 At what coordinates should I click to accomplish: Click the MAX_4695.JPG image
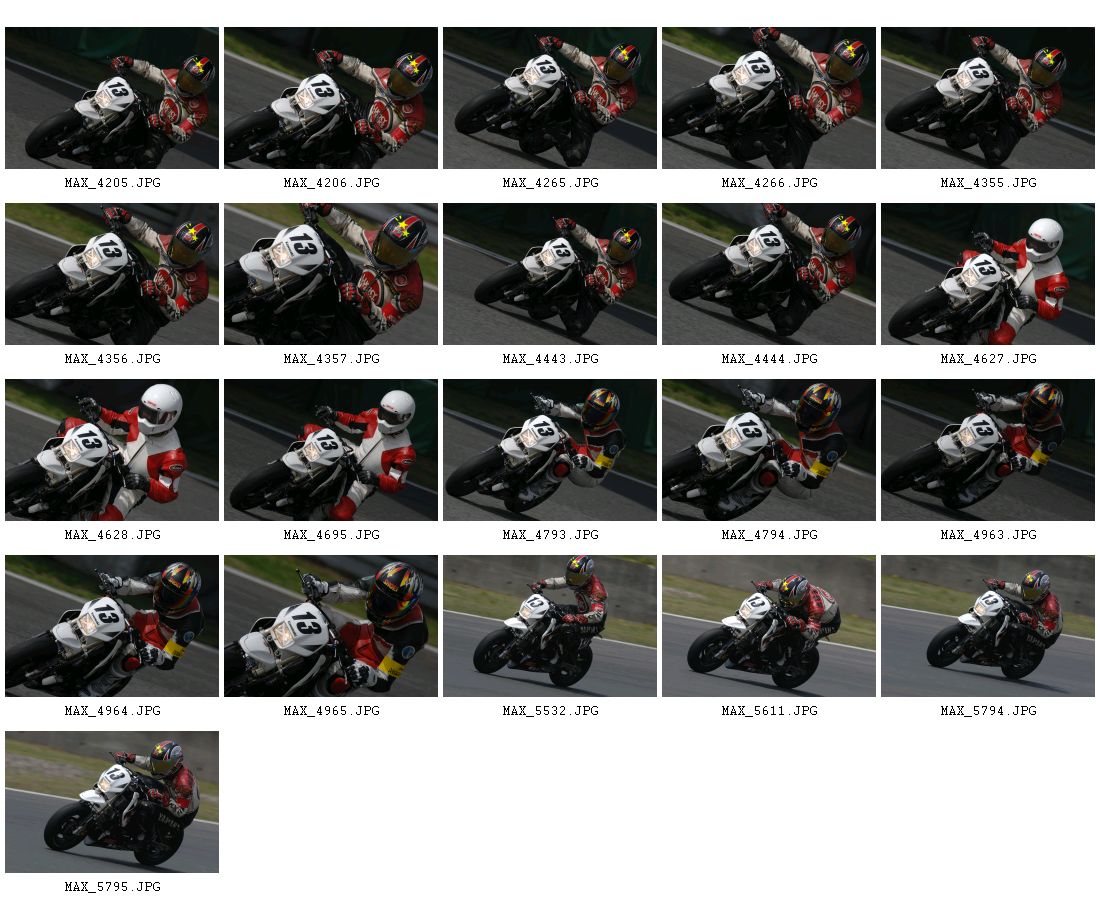(x=330, y=450)
